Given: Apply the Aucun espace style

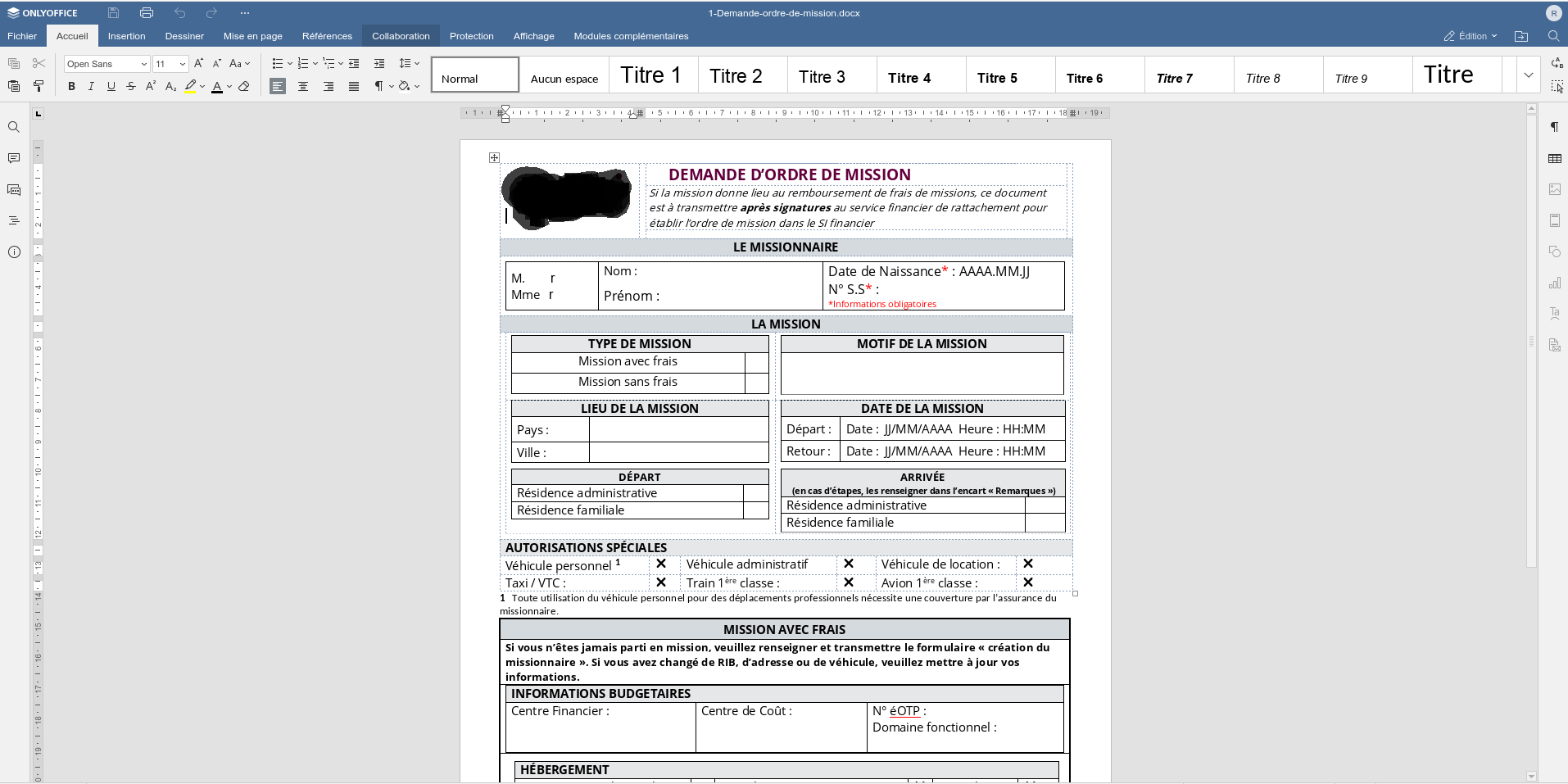Looking at the screenshot, I should click(x=564, y=75).
